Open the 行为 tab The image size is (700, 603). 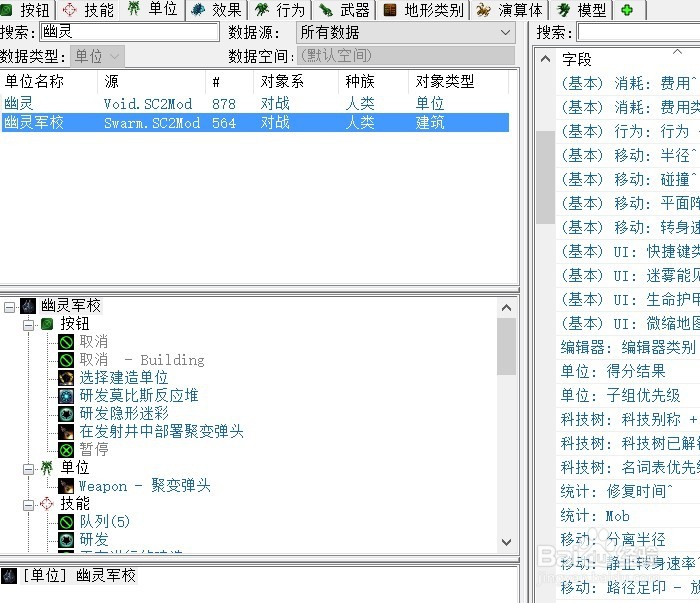280,10
